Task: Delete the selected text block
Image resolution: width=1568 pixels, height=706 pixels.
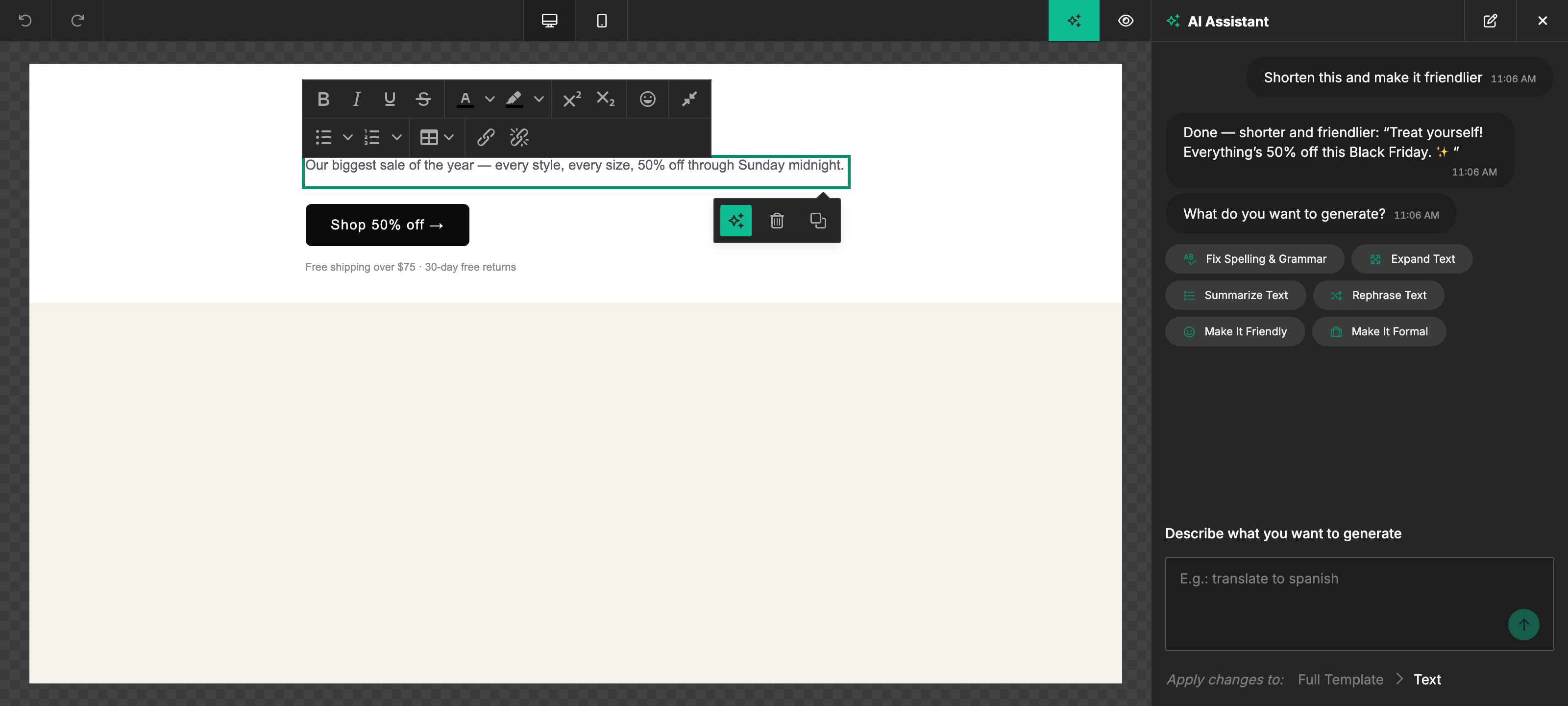Action: point(777,221)
